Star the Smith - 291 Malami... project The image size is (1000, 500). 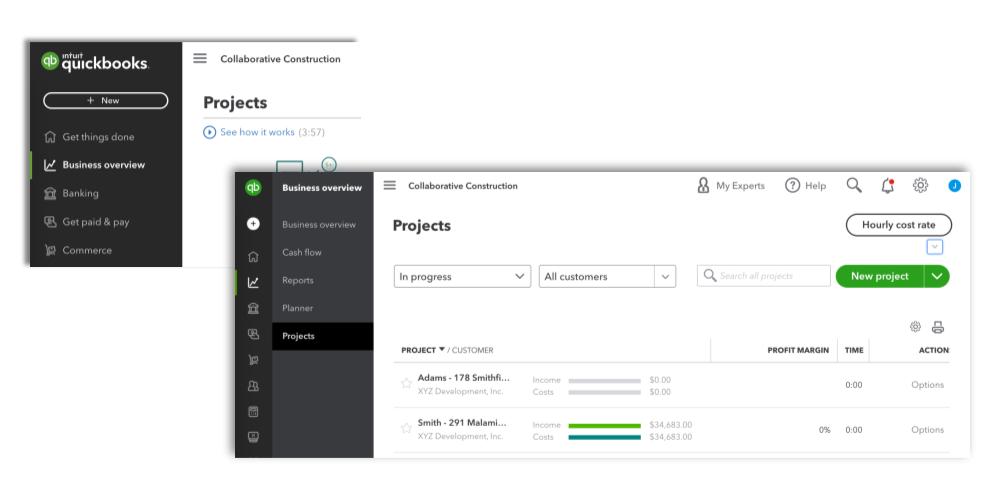[x=406, y=429]
